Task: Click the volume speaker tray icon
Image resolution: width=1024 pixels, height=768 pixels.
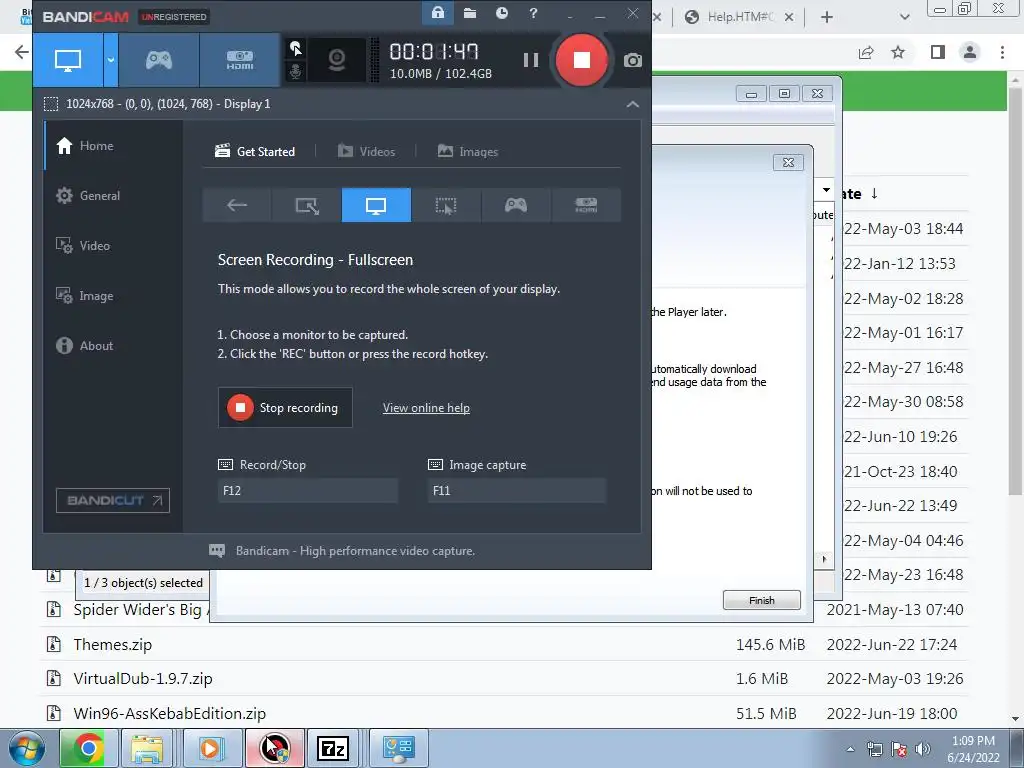Action: tap(923, 749)
